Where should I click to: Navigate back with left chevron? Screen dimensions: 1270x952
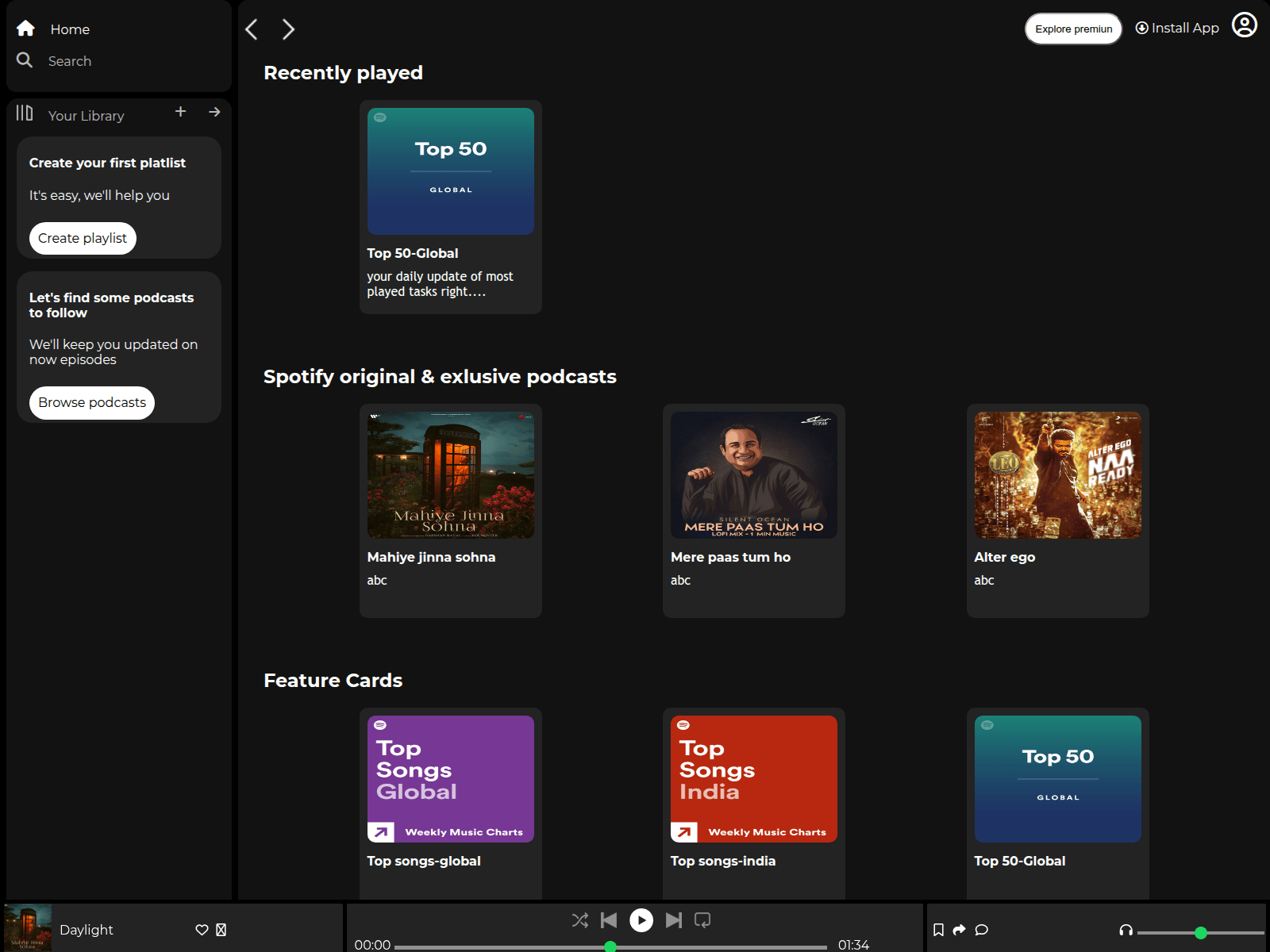coord(252,29)
